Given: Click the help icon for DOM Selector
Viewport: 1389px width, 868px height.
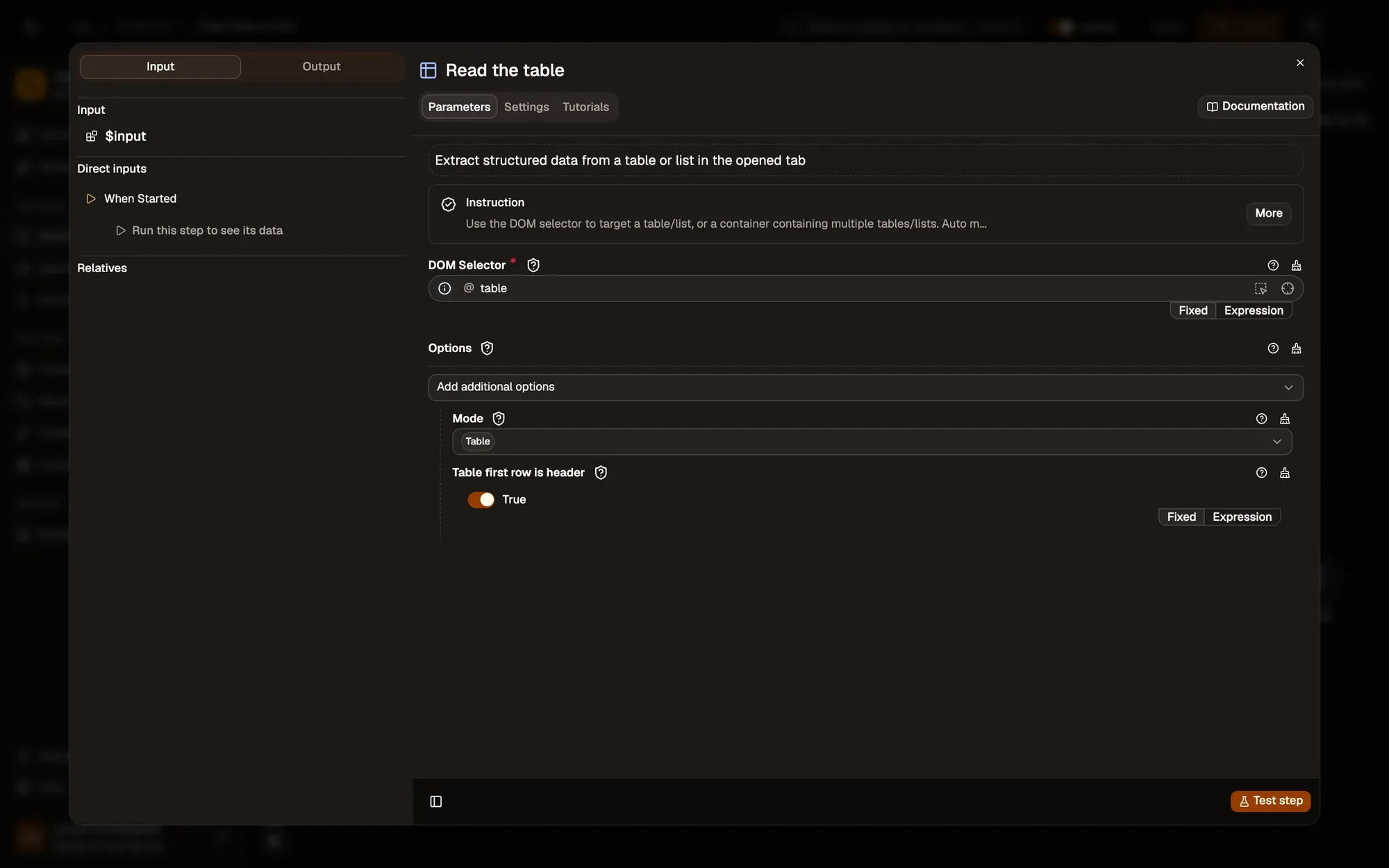Looking at the screenshot, I should [x=1273, y=265].
